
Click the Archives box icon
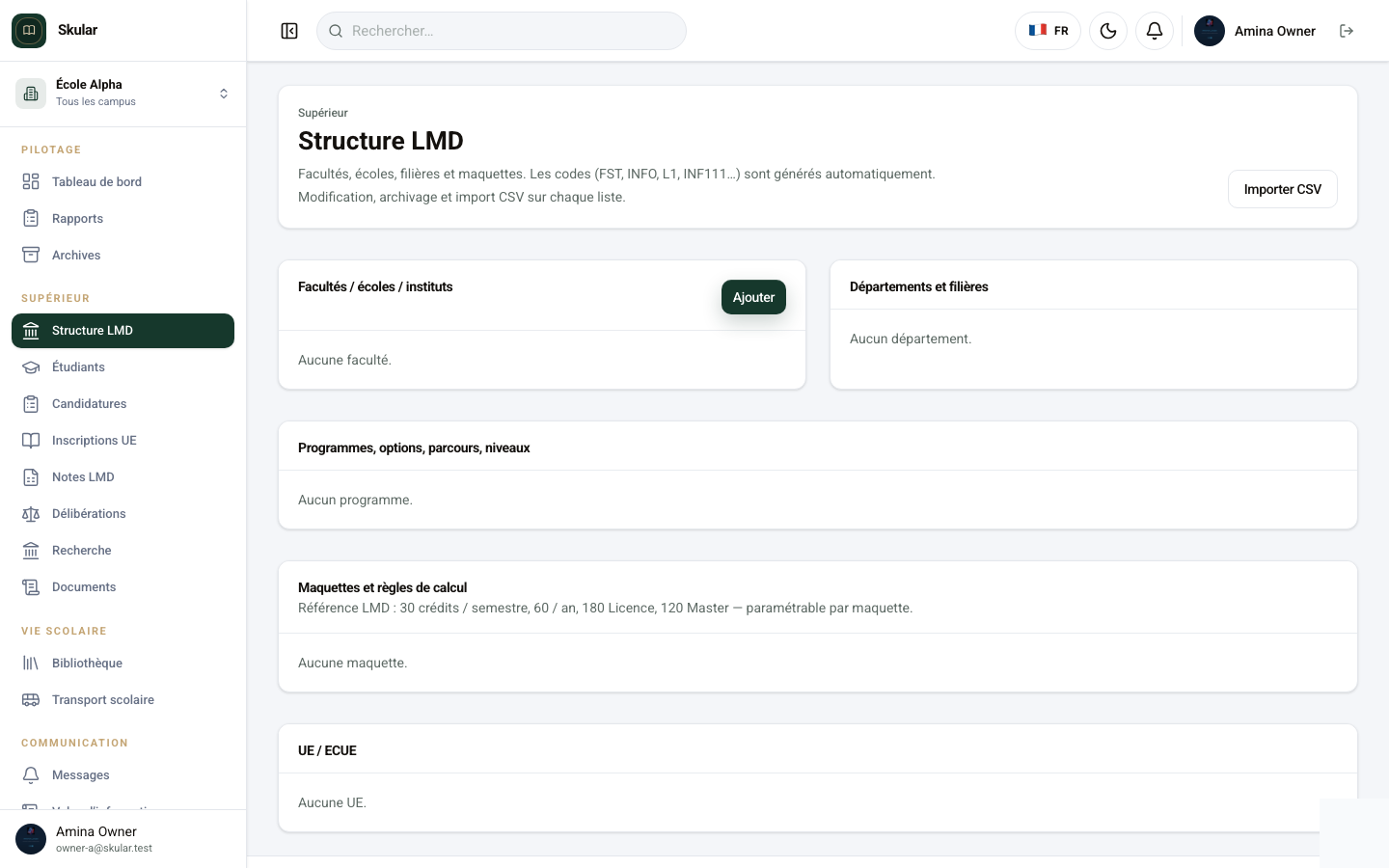tap(31, 255)
